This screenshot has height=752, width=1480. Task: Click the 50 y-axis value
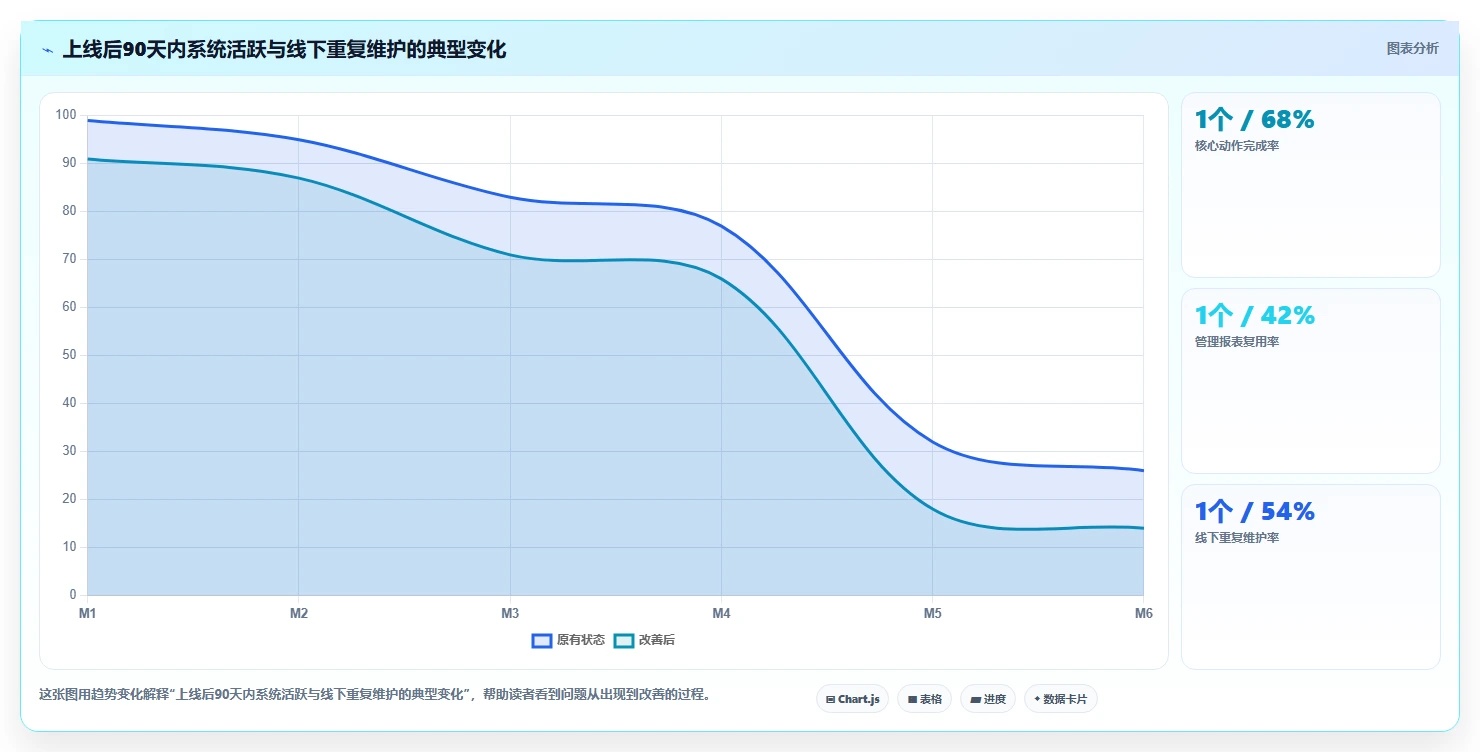[69, 355]
